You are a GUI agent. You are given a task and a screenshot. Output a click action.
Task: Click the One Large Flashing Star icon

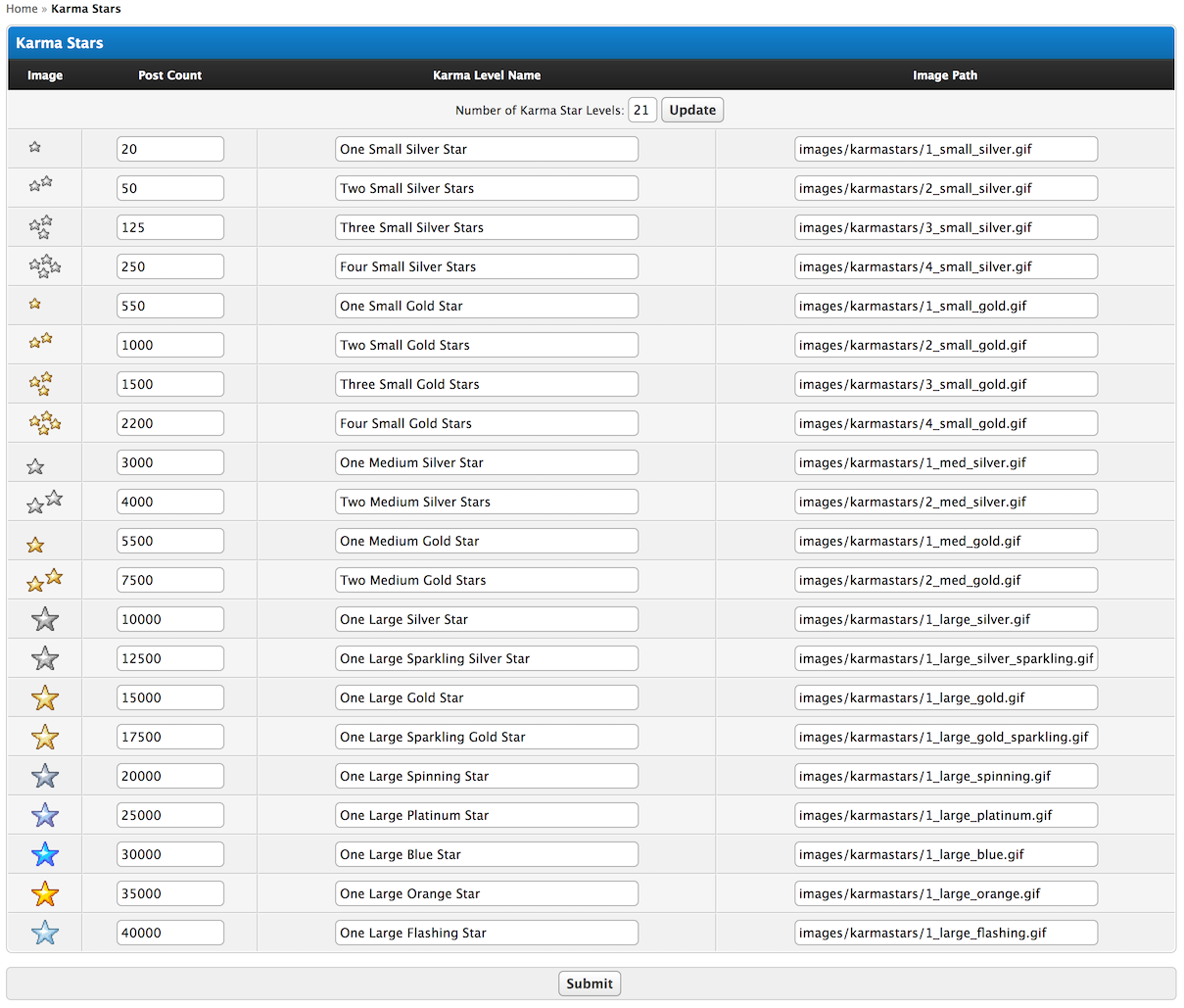click(x=45, y=933)
